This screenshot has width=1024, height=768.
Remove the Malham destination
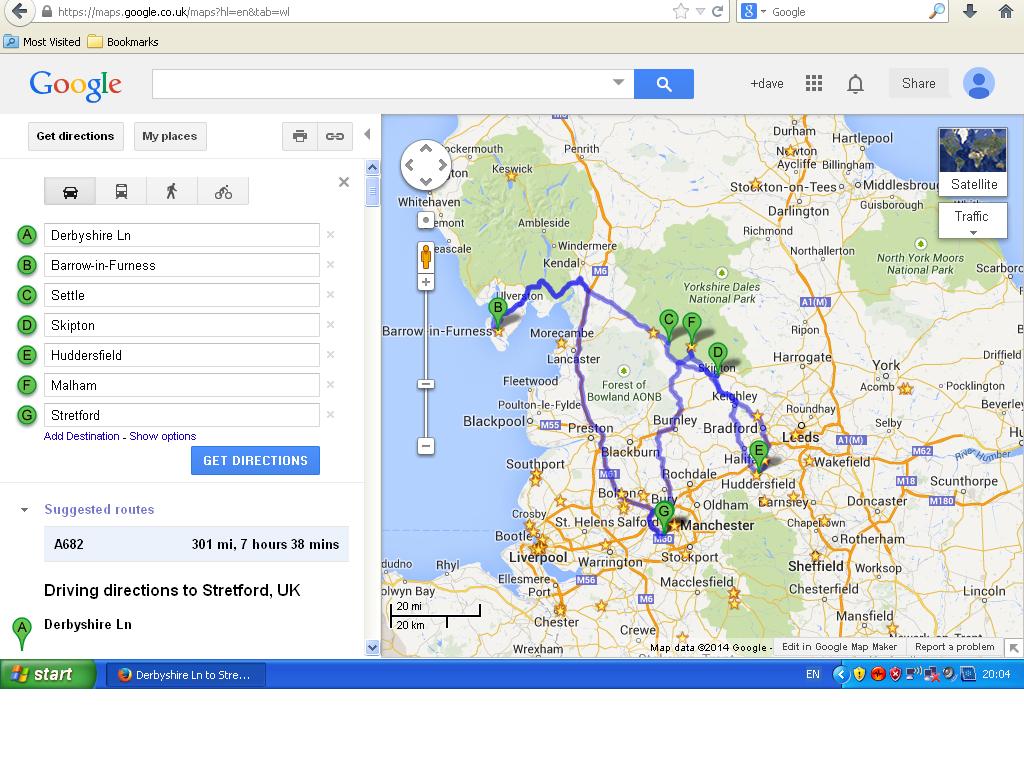(330, 385)
